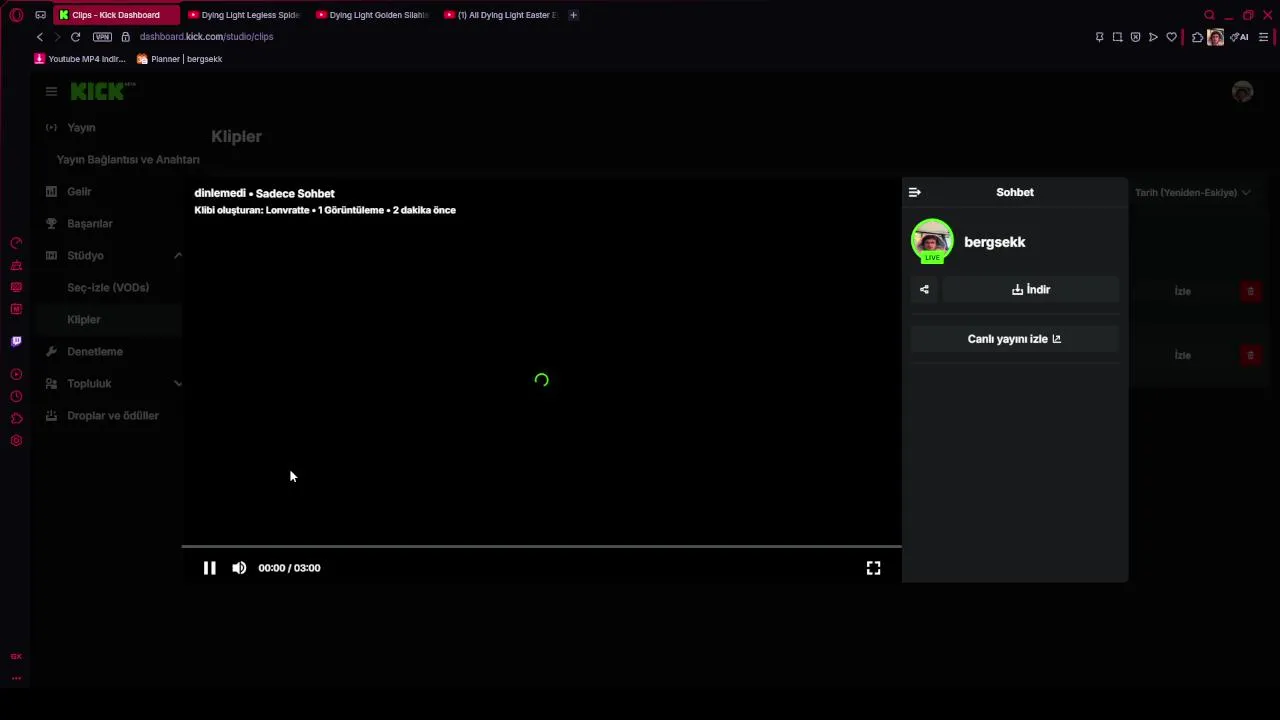Delete the second clip trash icon
1280x720 pixels.
pyautogui.click(x=1250, y=355)
